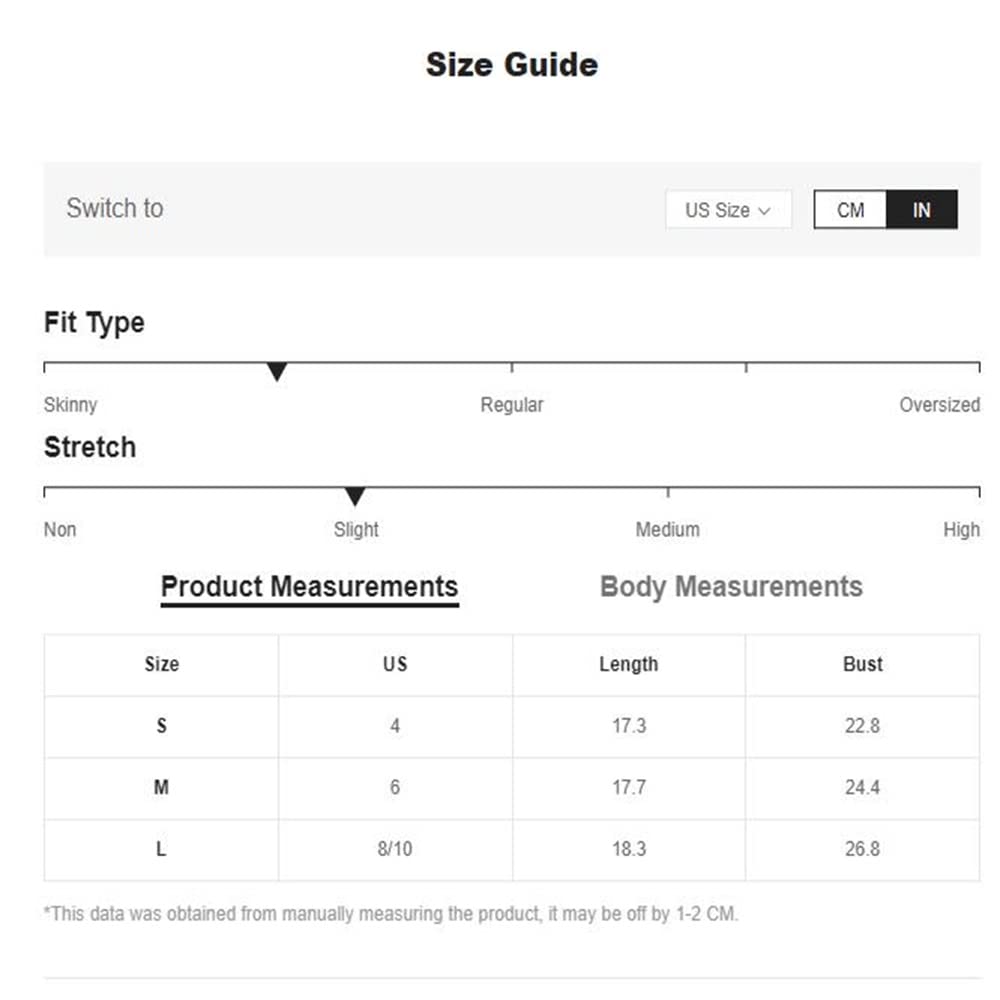This screenshot has width=1000, height=1000.
Task: Switch units to CM
Action: coord(850,210)
